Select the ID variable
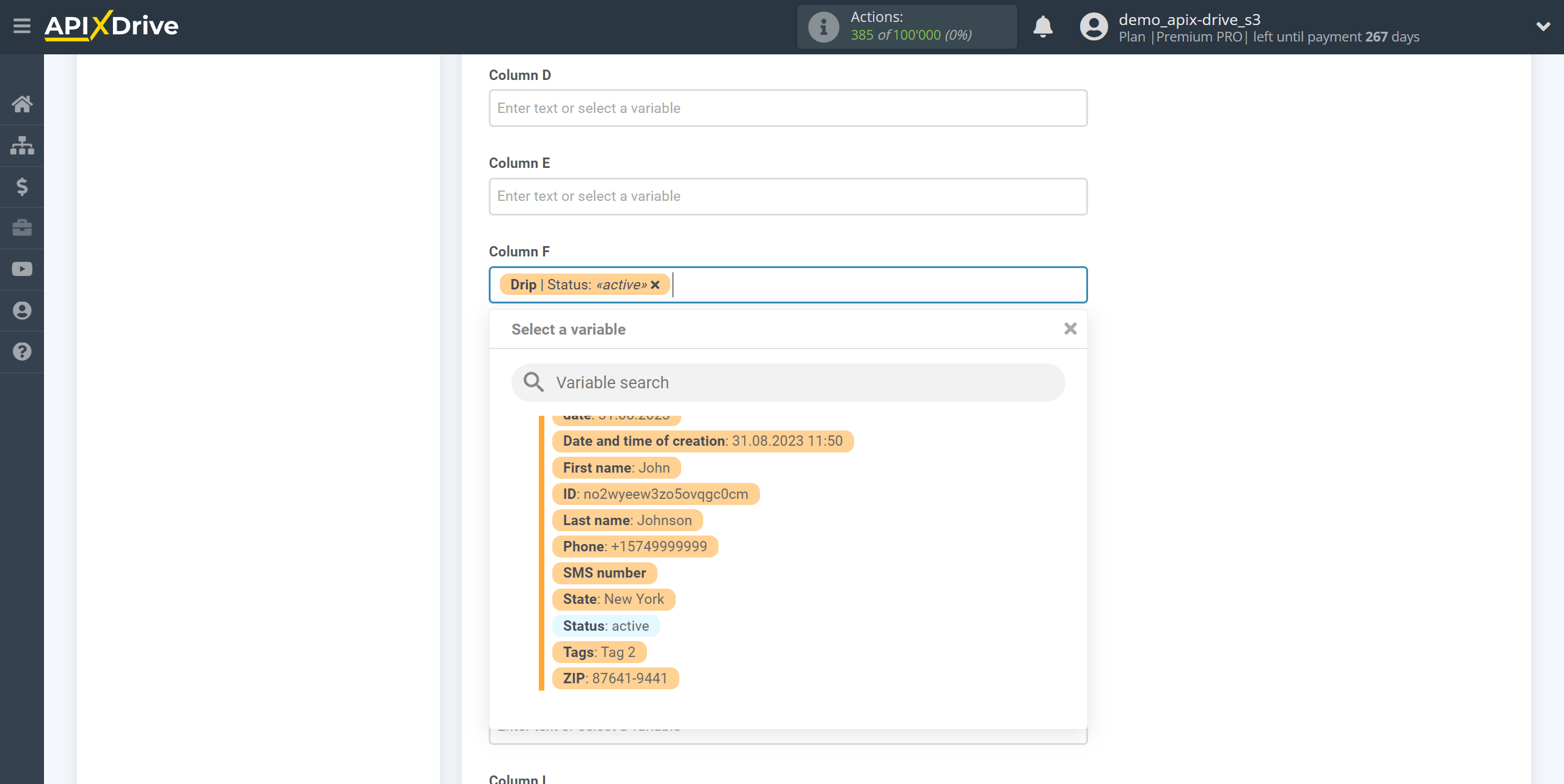 [656, 494]
